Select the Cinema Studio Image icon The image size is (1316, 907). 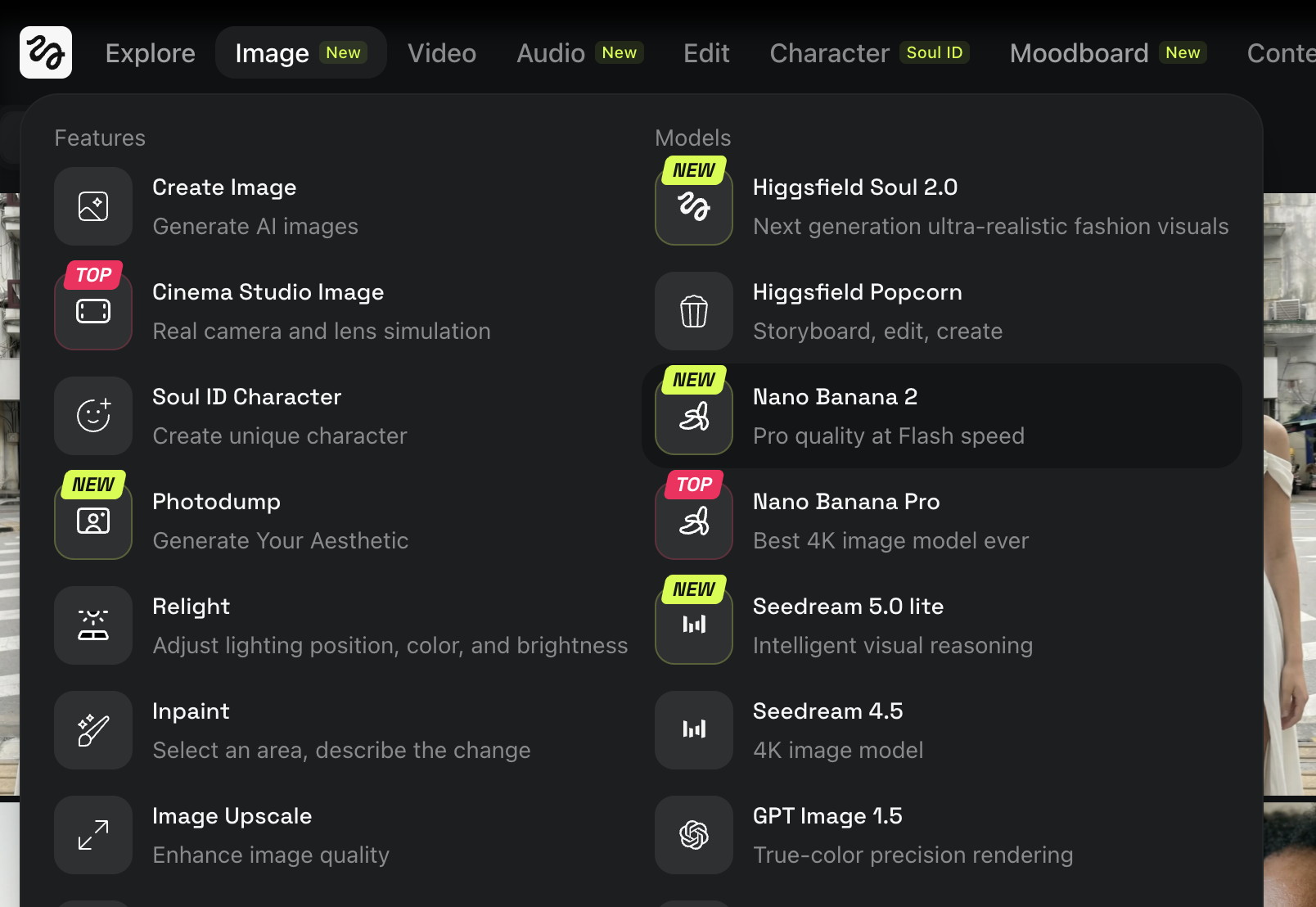click(x=93, y=311)
